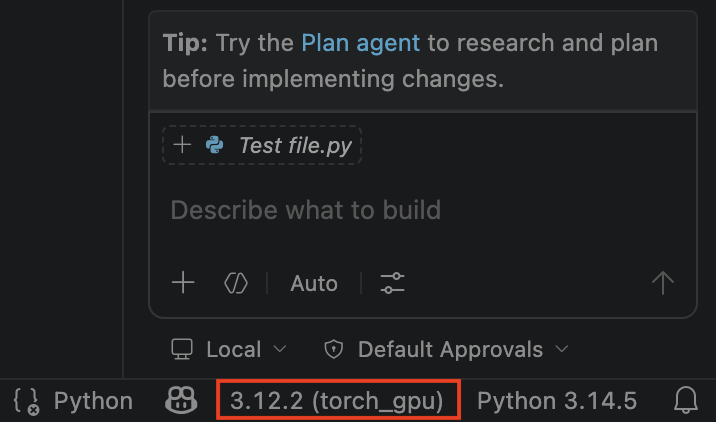Screen dimensions: 716x422
Task: Show notifications with bell icon
Action: click(x=686, y=401)
